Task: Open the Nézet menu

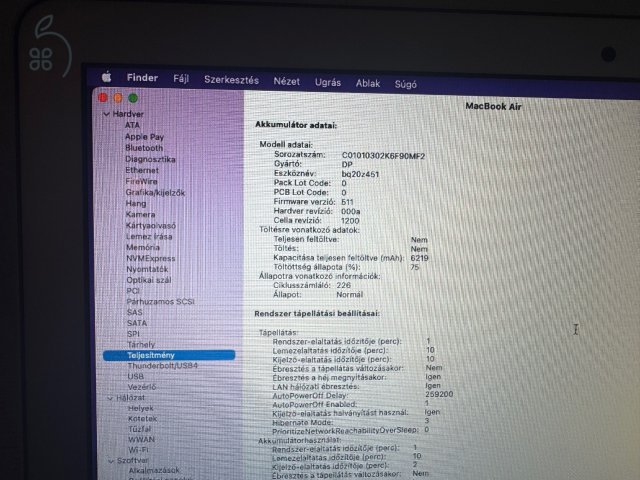Action: click(287, 81)
